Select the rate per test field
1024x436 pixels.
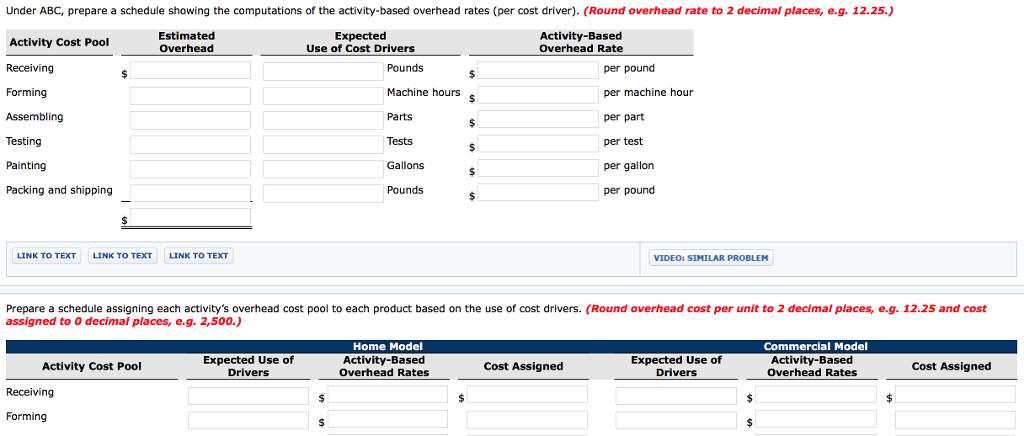pyautogui.click(x=537, y=144)
